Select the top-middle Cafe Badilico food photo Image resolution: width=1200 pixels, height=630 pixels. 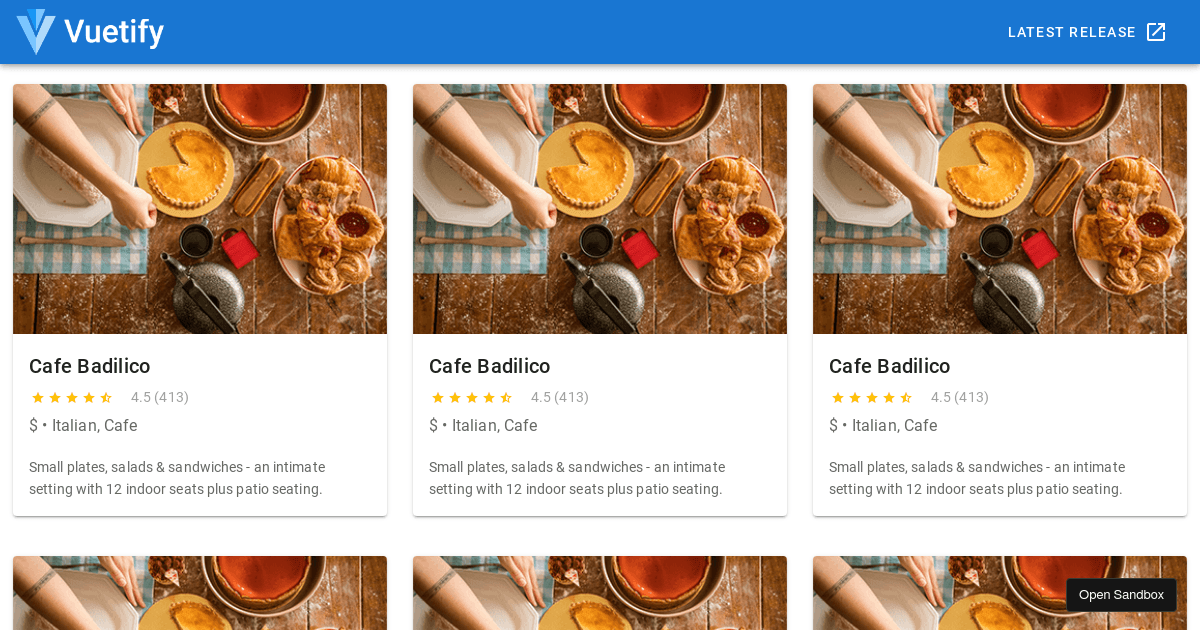coord(600,209)
